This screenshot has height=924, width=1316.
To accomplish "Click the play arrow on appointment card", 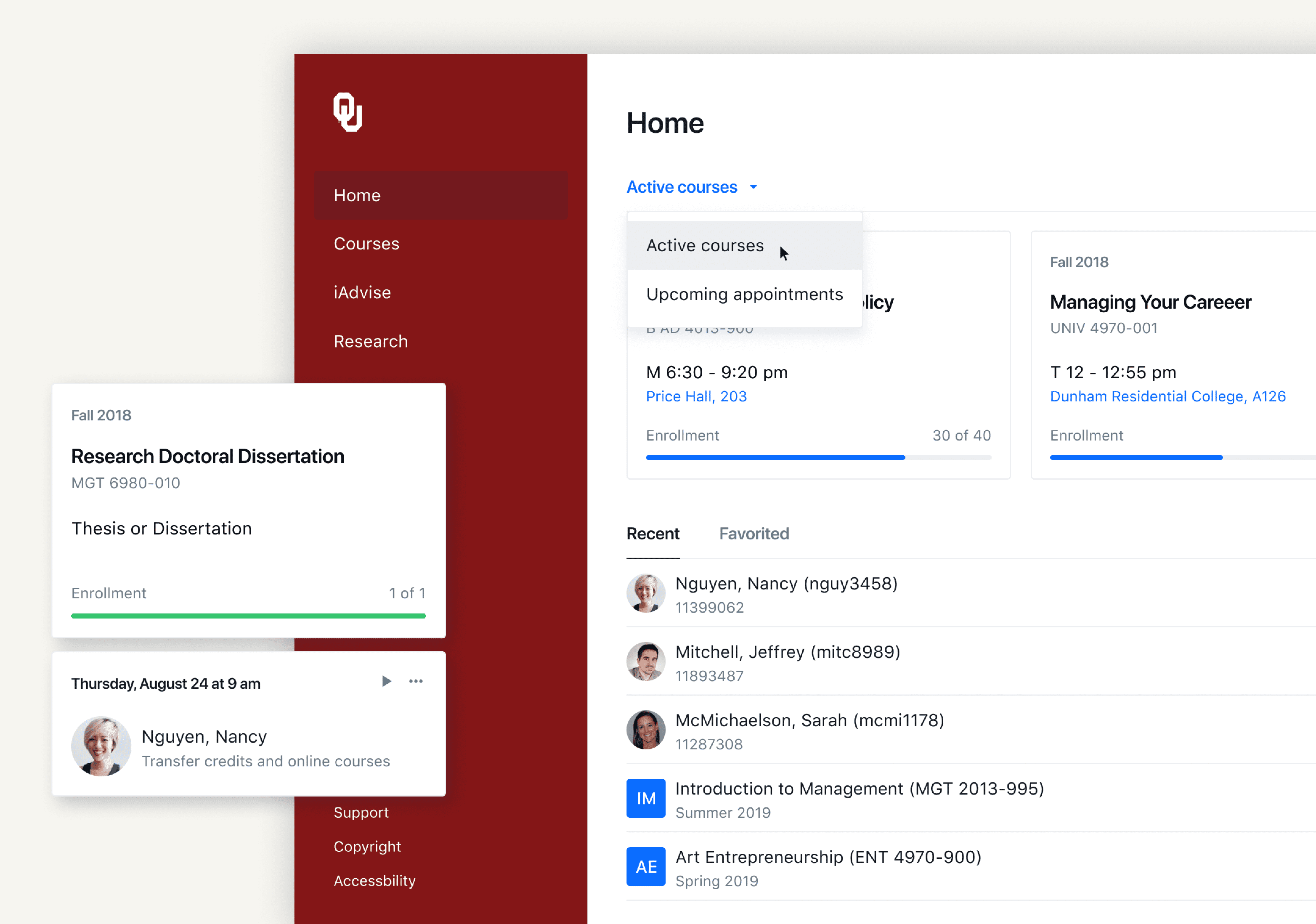I will tap(386, 681).
